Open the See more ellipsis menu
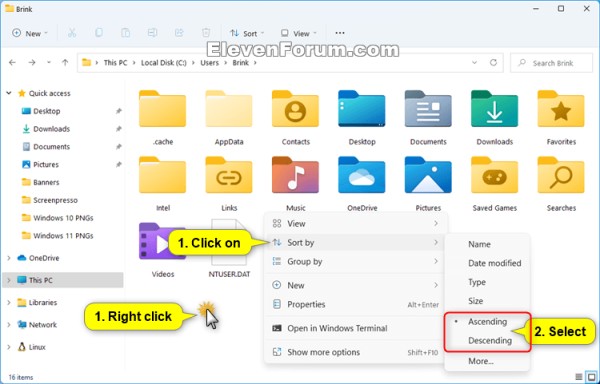The height and width of the screenshot is (384, 600). coord(340,33)
